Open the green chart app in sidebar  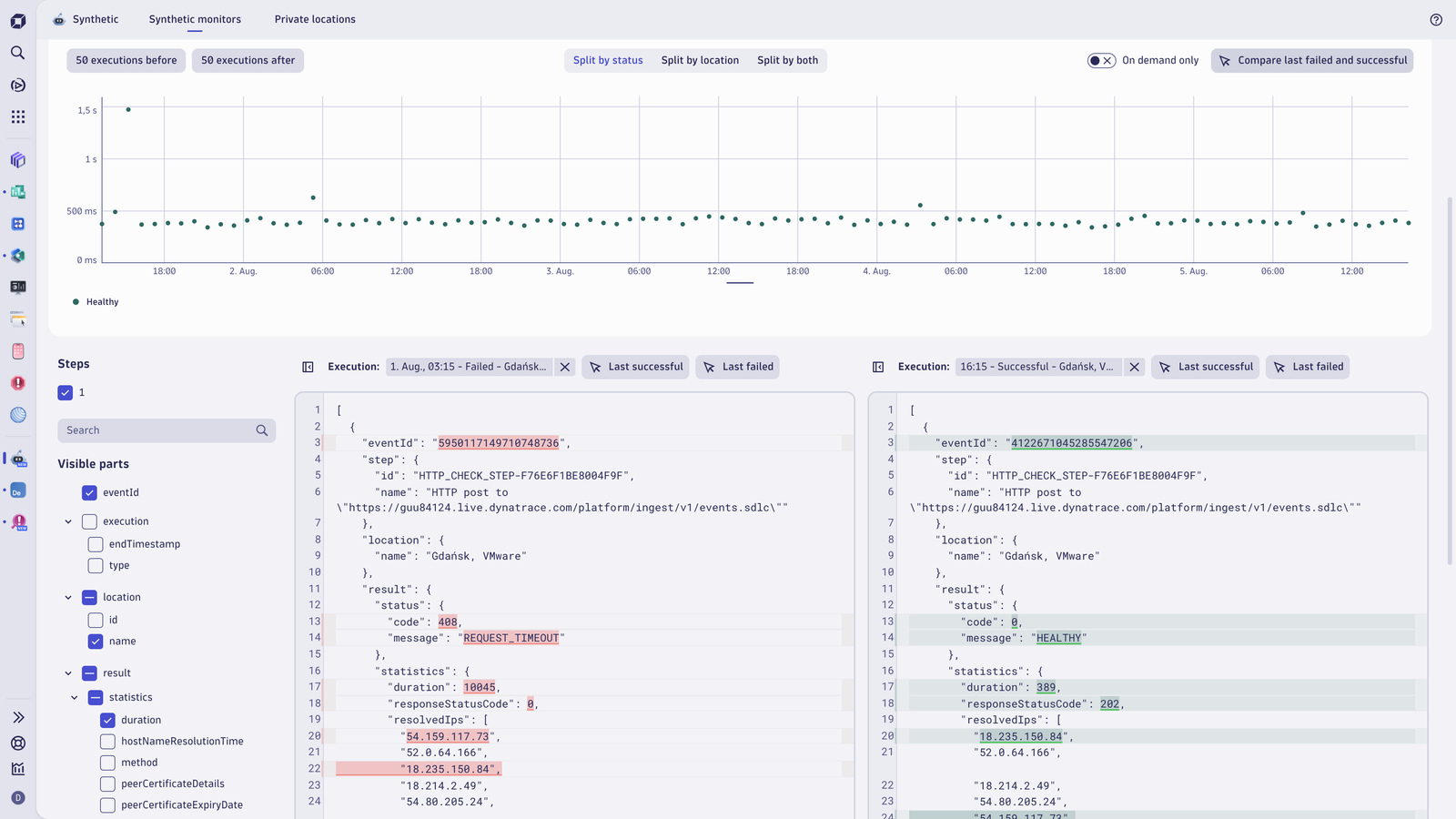pyautogui.click(x=17, y=192)
